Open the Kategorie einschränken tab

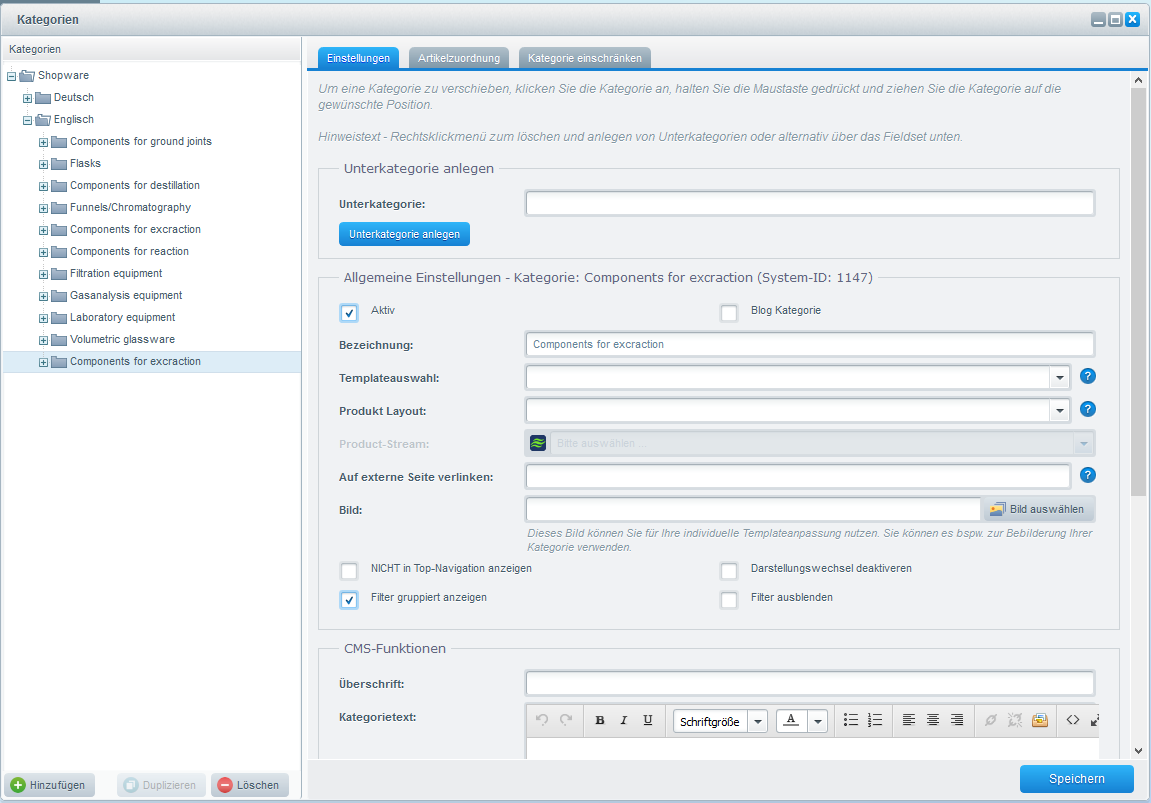(586, 59)
